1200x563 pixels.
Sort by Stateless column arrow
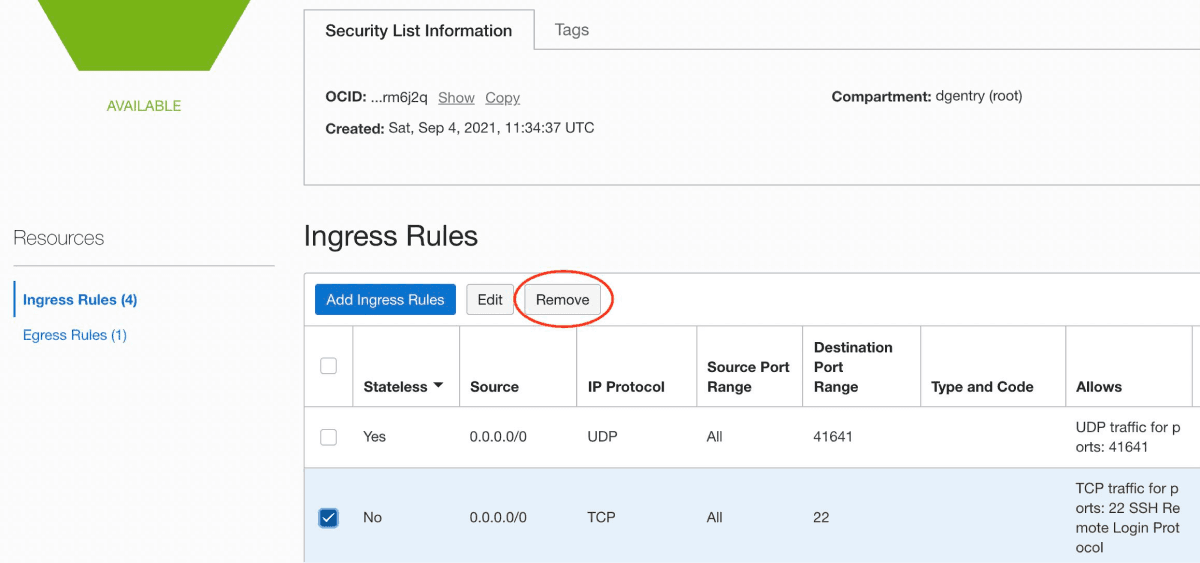[x=438, y=387]
